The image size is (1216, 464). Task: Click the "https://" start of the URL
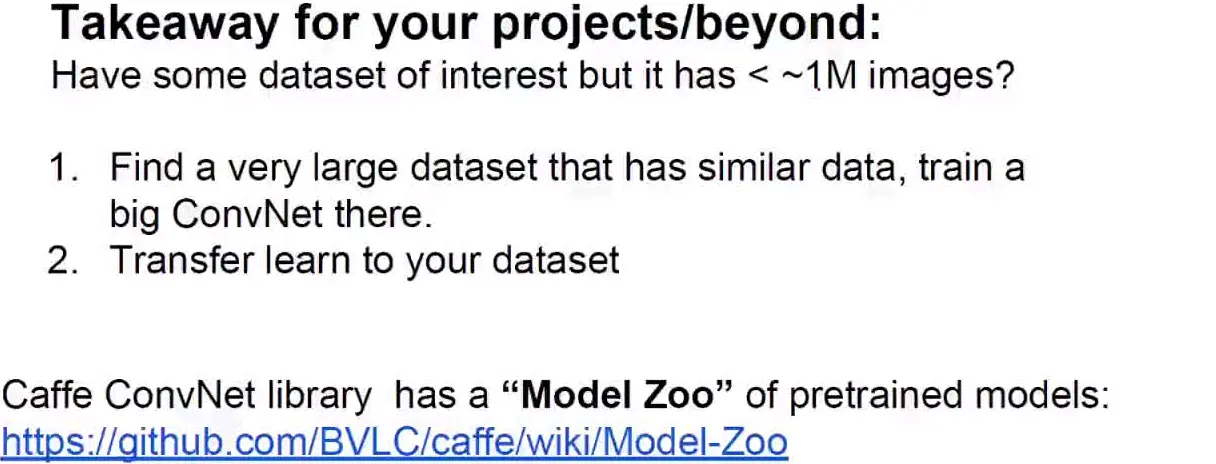[46, 442]
